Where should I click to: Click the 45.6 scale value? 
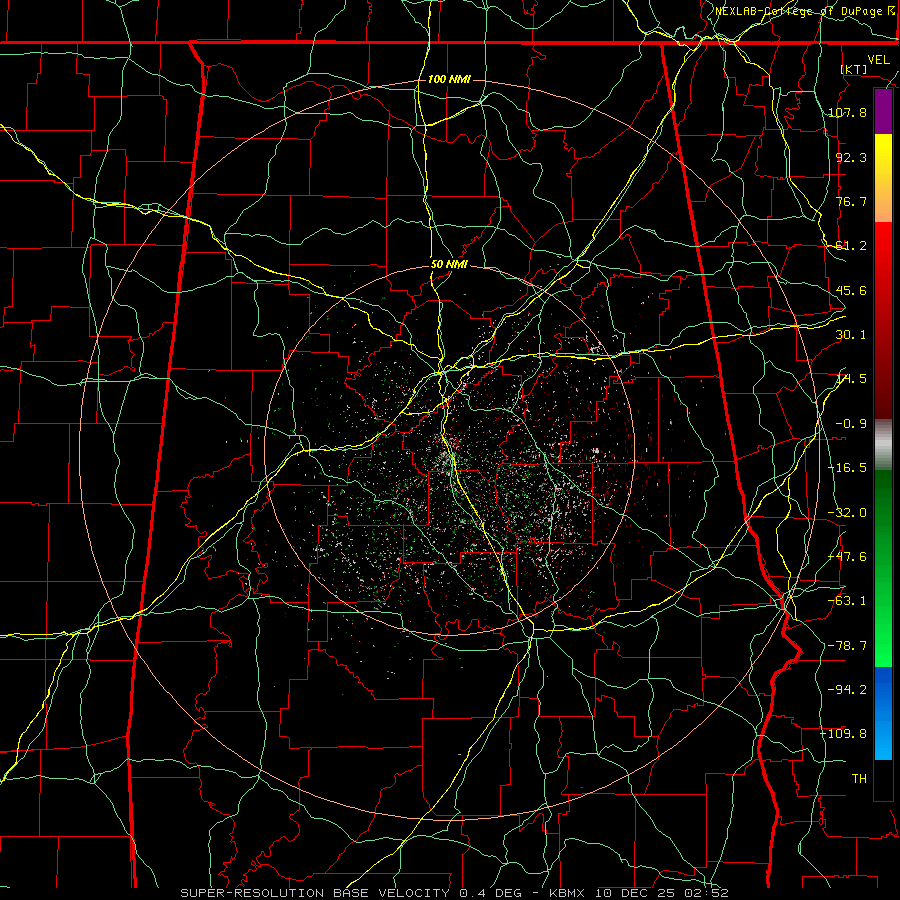(x=851, y=290)
